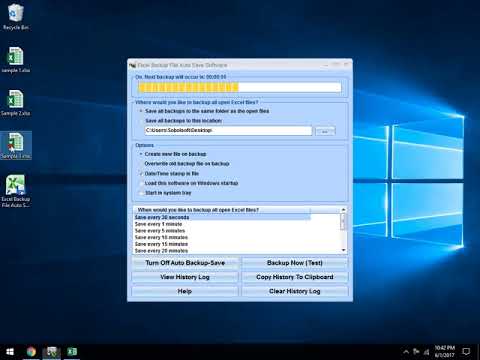This screenshot has height=360, width=480.
Task: Click Clear History Log
Action: [295, 291]
